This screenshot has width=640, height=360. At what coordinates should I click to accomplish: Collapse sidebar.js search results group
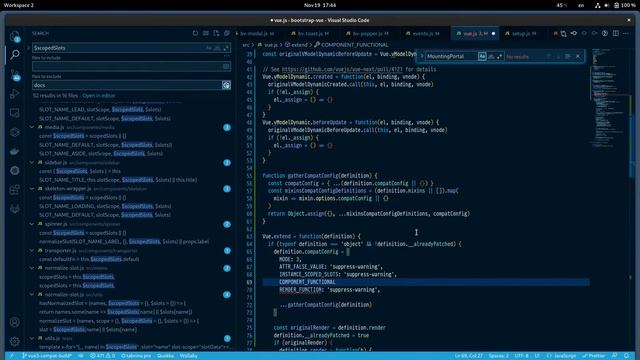pos(32,162)
